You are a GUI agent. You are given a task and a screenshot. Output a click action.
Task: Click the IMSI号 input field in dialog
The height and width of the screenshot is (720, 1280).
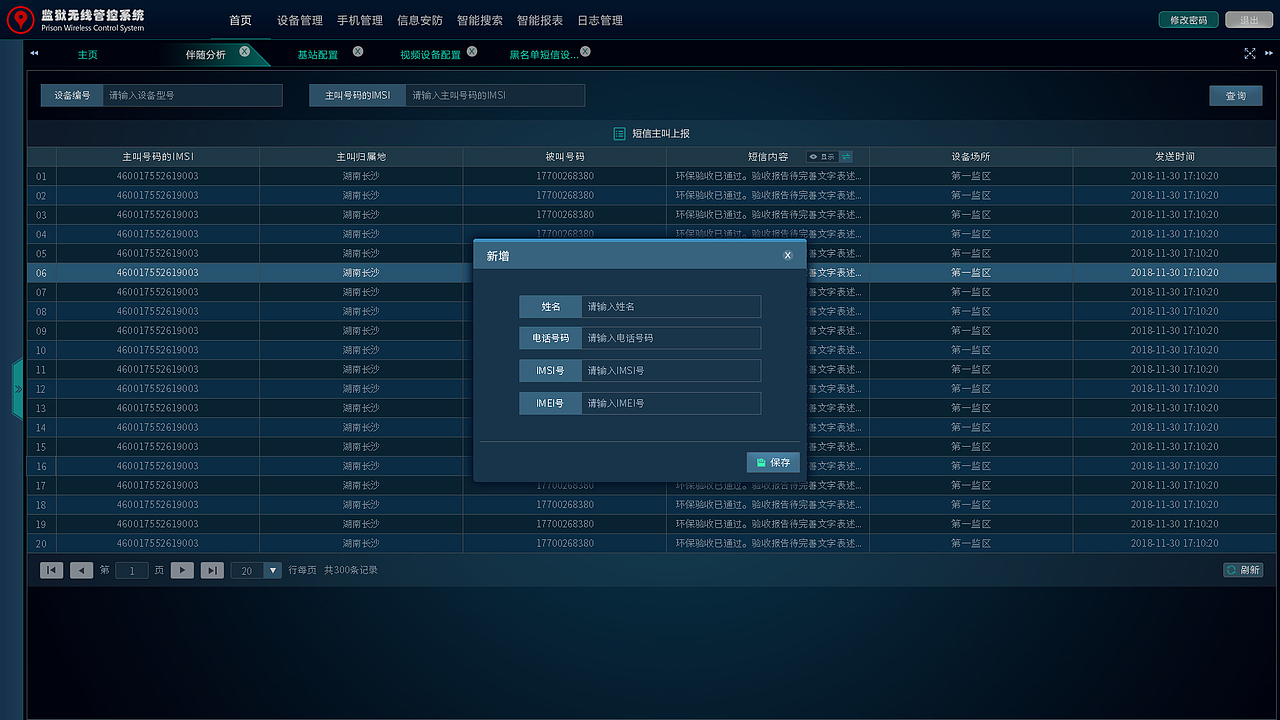(671, 370)
